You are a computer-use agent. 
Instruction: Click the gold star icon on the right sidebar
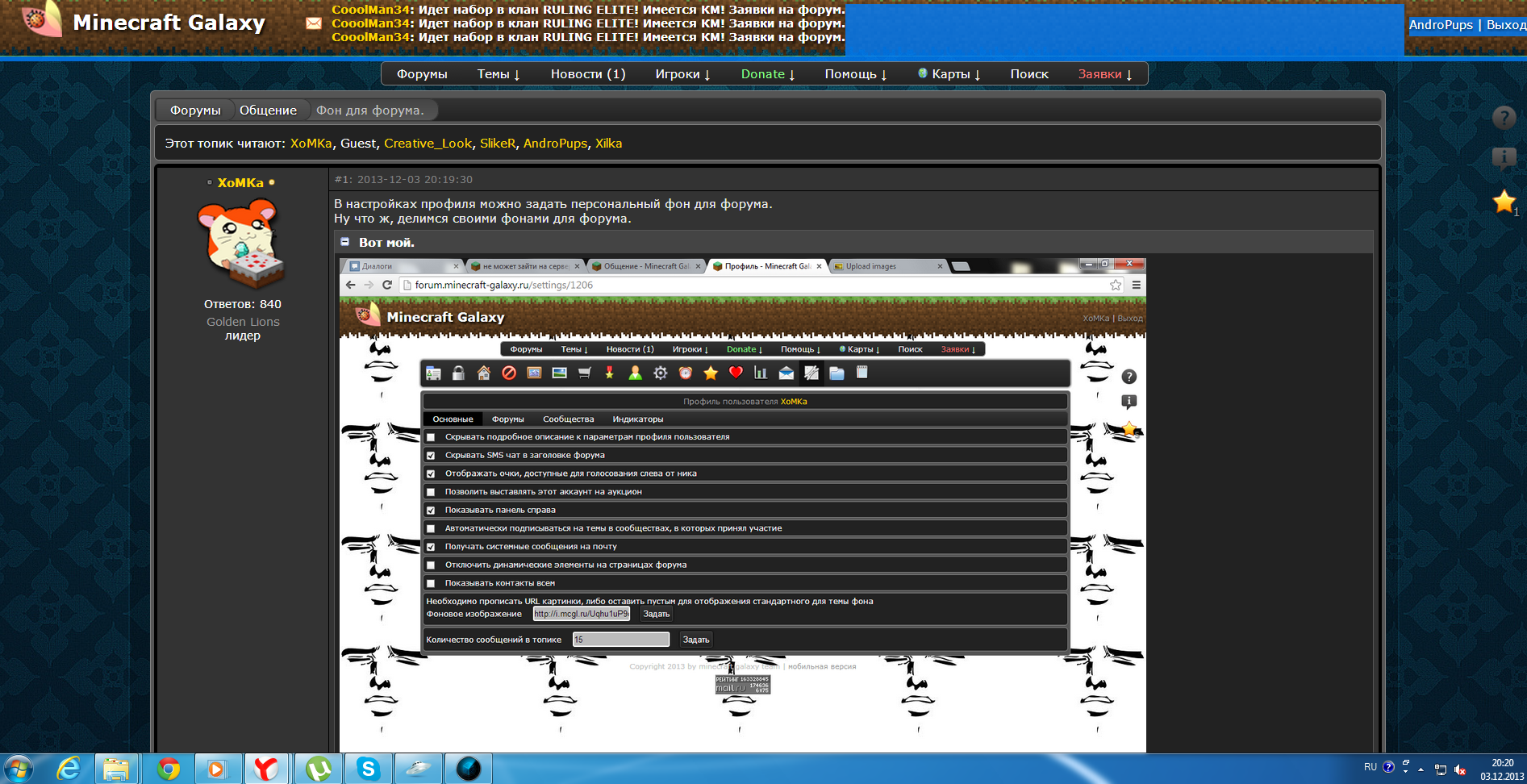(x=1504, y=201)
